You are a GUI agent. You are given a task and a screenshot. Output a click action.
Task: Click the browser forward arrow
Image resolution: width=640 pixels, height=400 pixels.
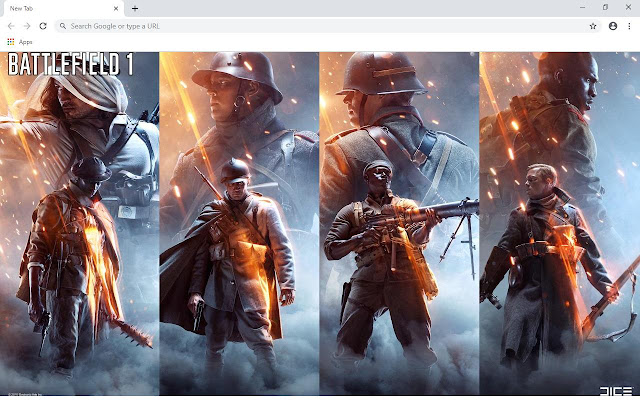(27, 26)
